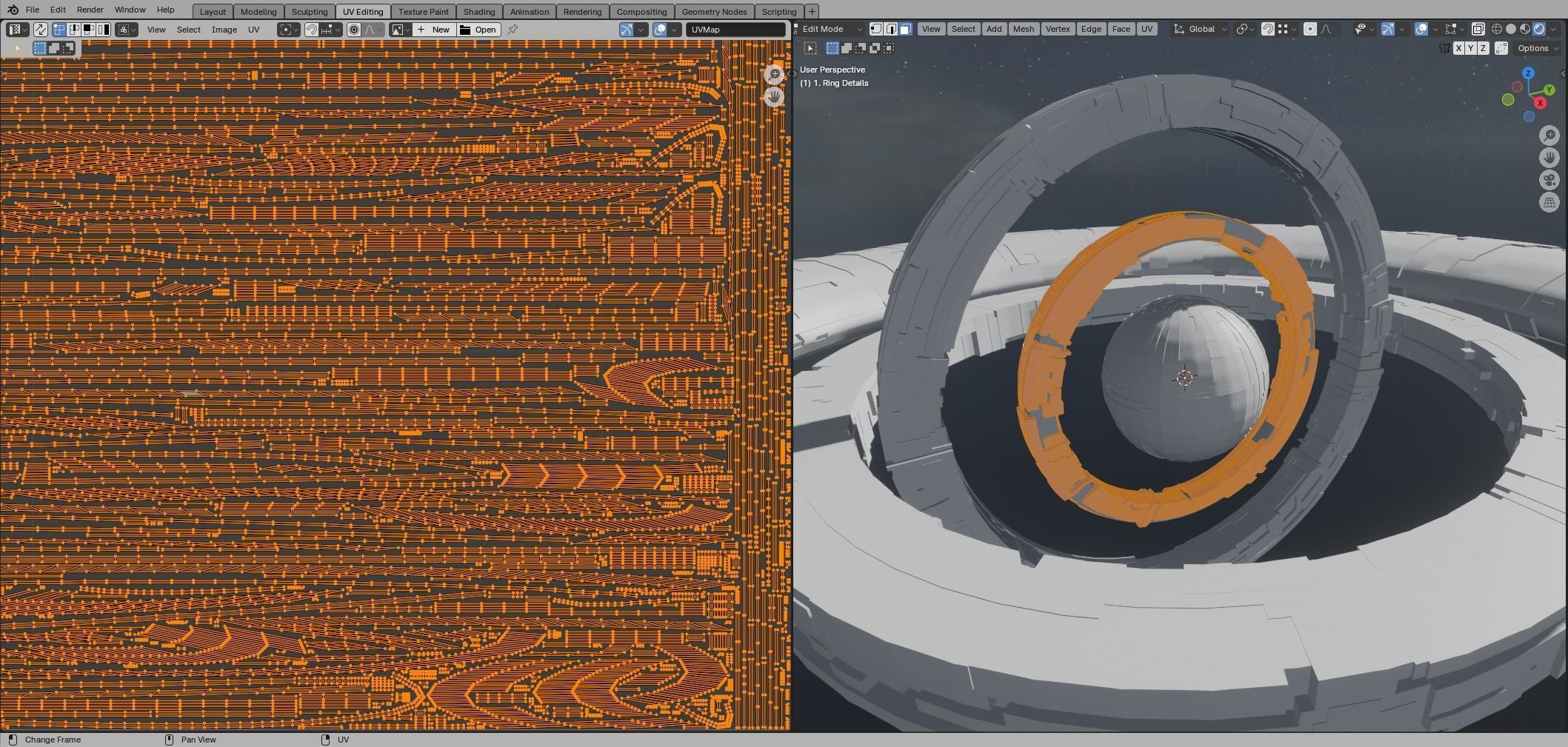Open the UV editor View menu
This screenshot has width=1568, height=747.
[156, 30]
